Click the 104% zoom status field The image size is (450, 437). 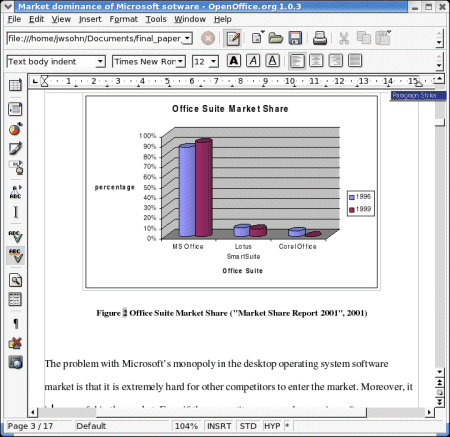tap(186, 426)
